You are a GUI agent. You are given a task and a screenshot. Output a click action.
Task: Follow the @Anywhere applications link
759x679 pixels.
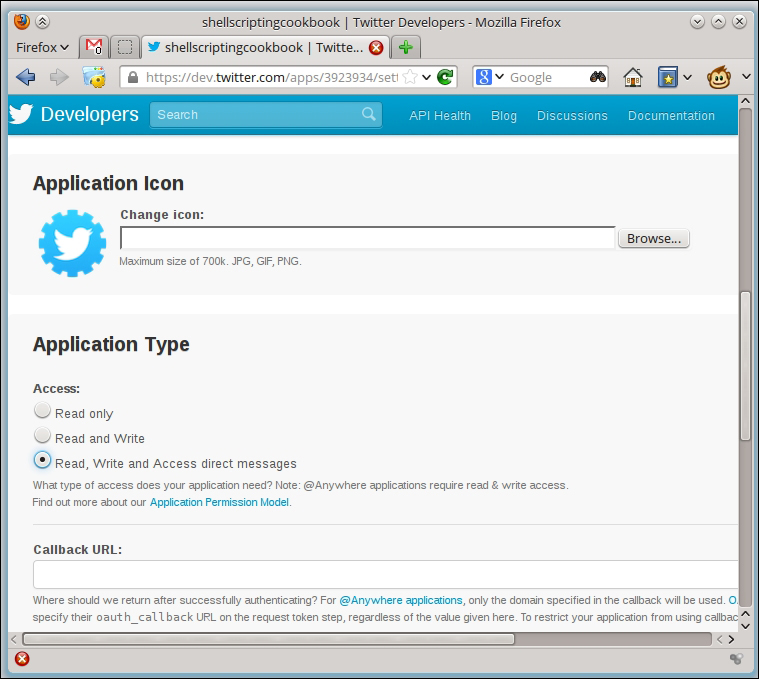[x=401, y=600]
